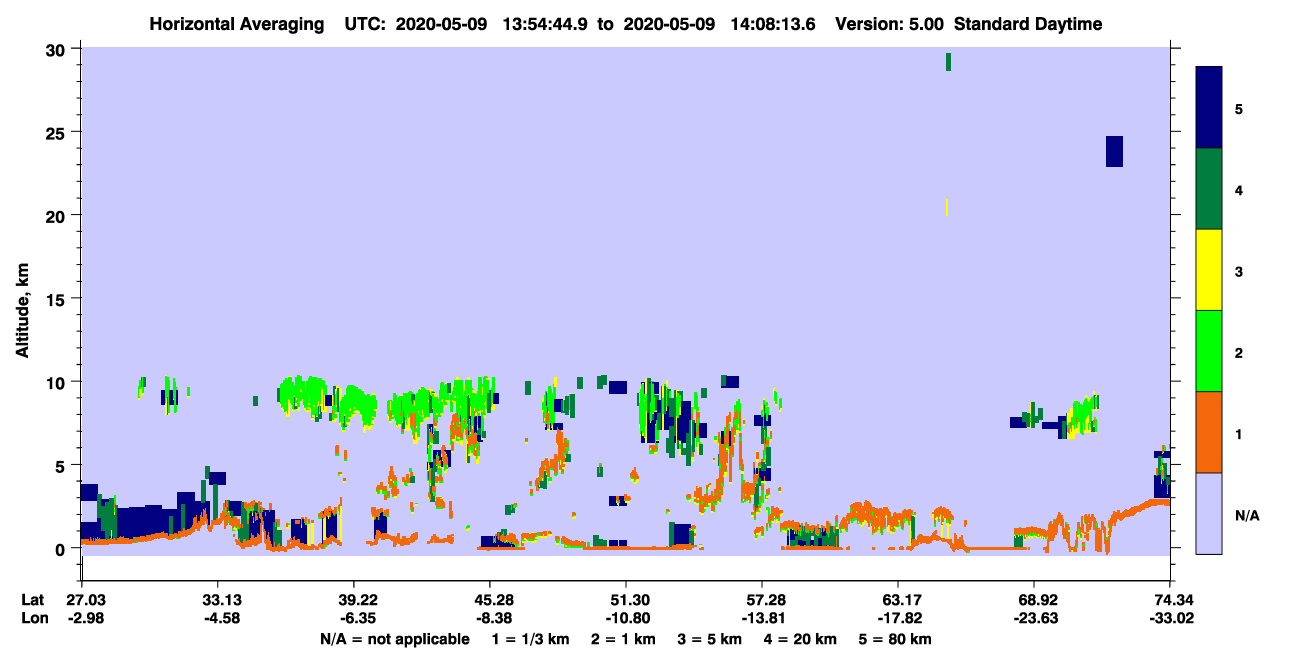Select latitude value "33.13"
Viewport: 1300px width, 667px height.
tap(218, 600)
